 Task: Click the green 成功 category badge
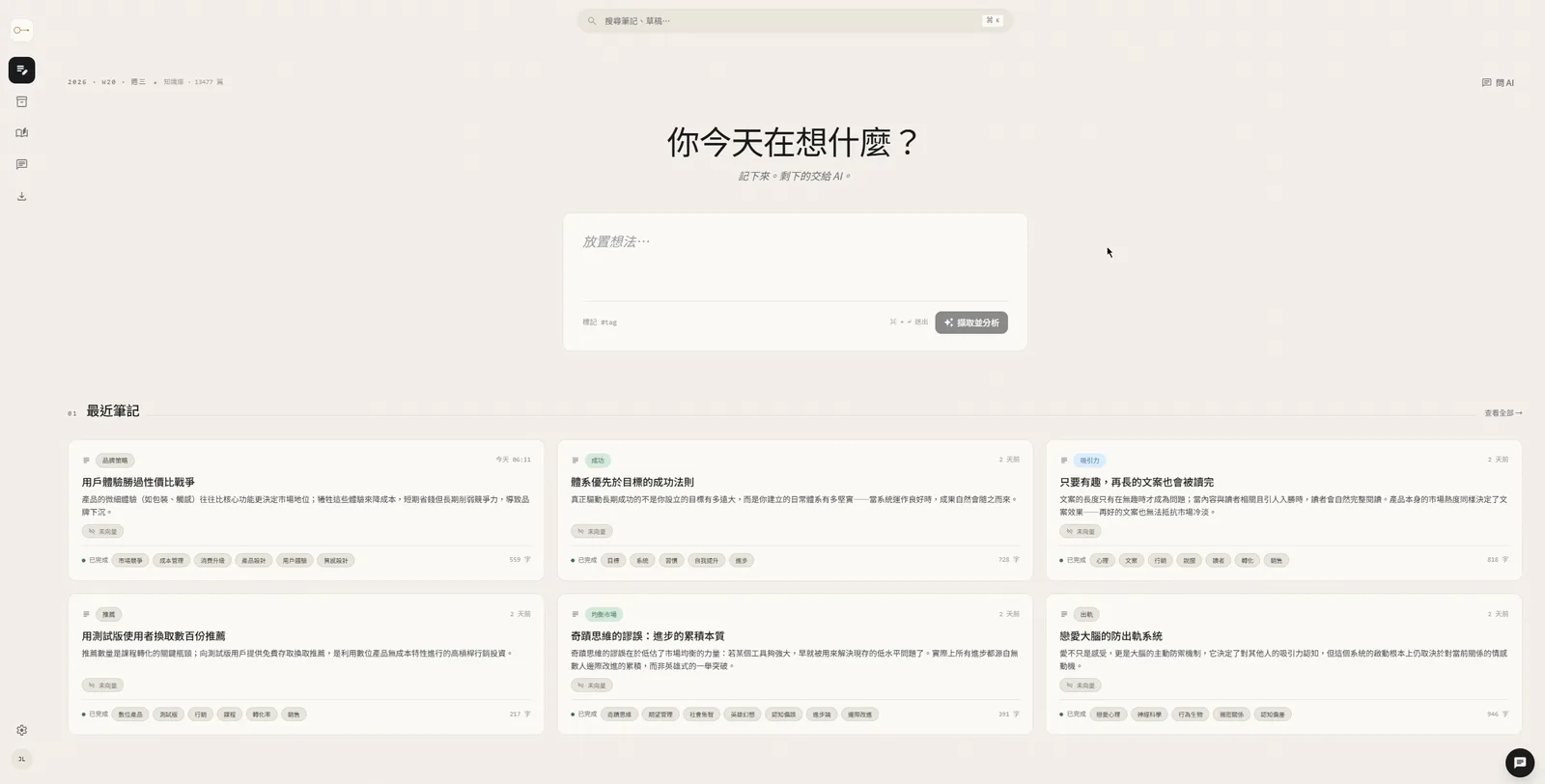598,461
